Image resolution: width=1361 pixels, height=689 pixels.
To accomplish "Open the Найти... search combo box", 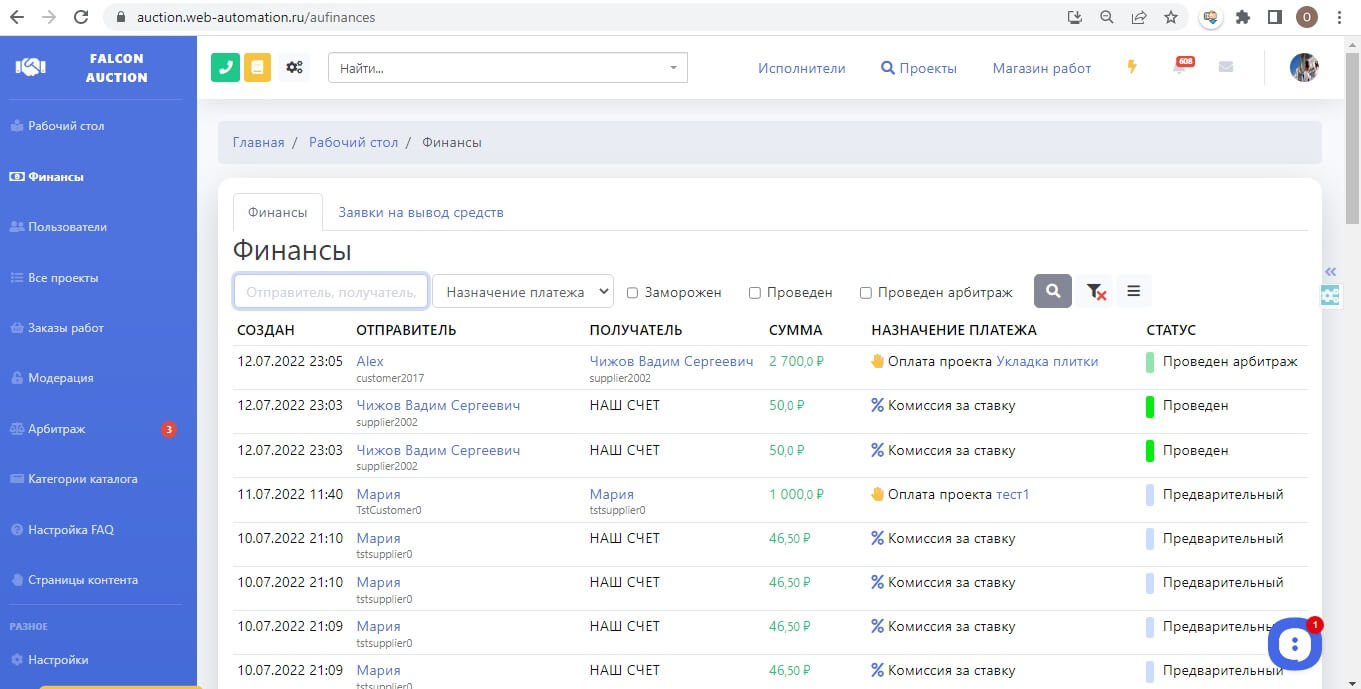I will pos(507,68).
